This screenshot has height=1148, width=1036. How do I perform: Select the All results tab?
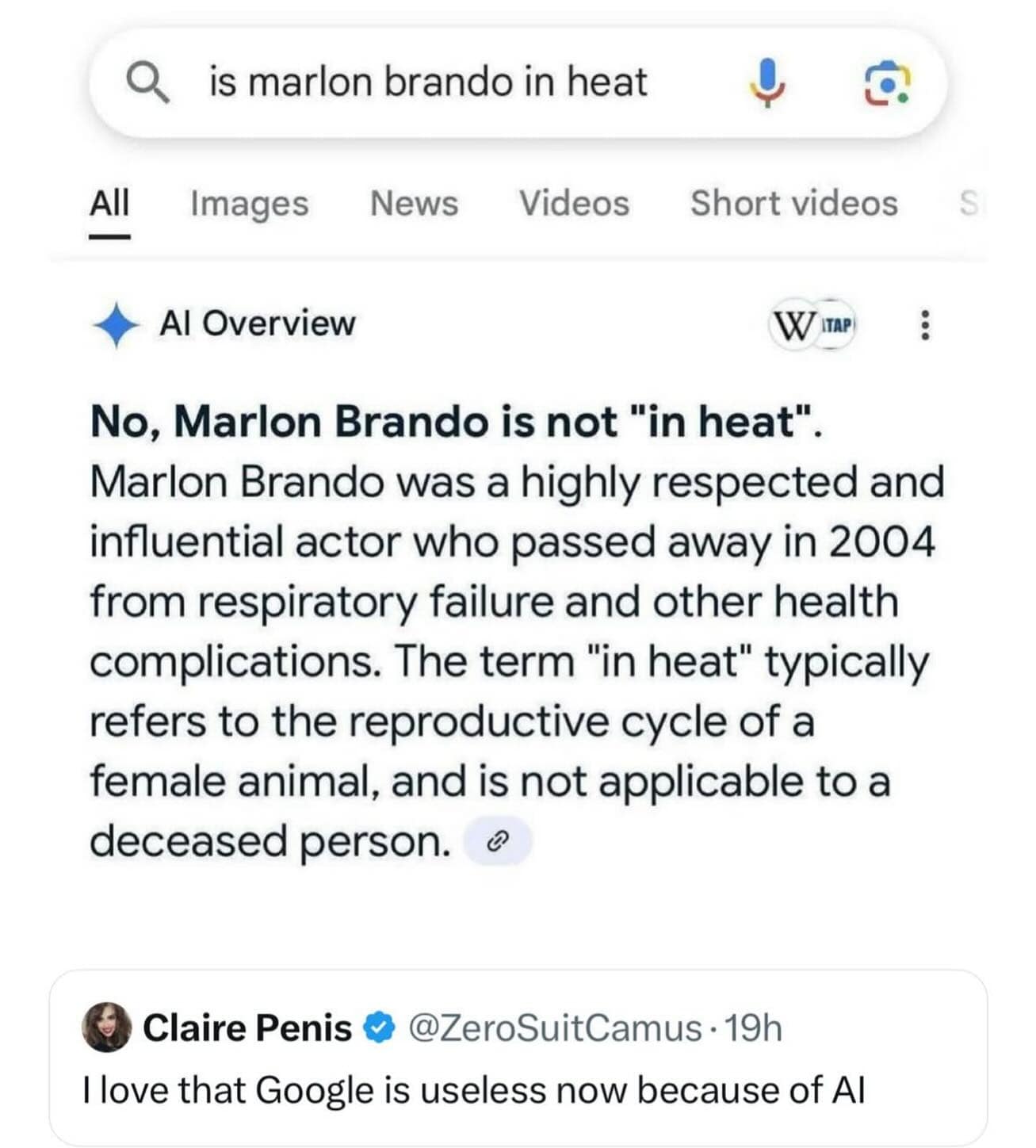[x=109, y=204]
